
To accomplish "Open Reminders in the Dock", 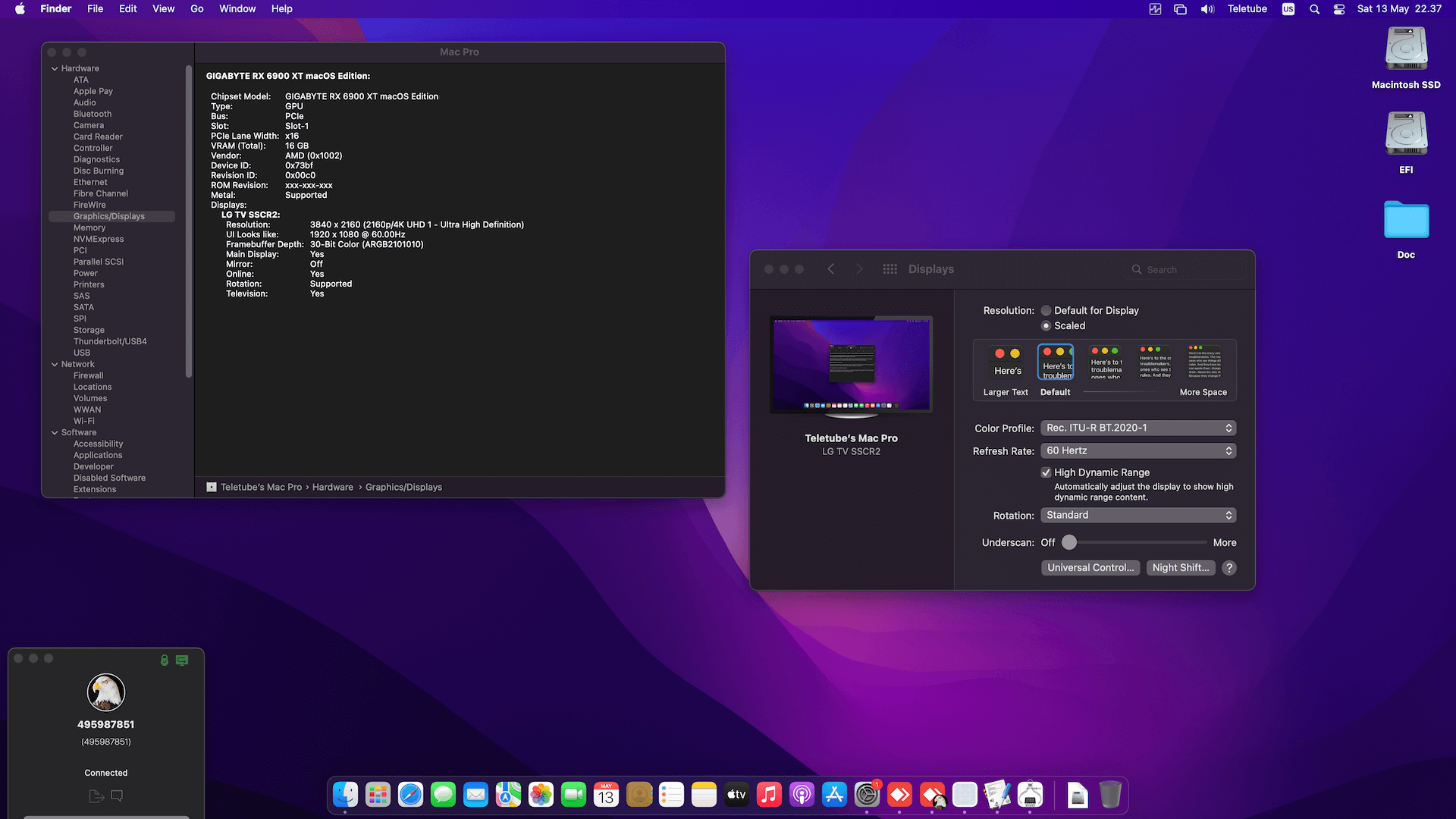I will tap(671, 795).
